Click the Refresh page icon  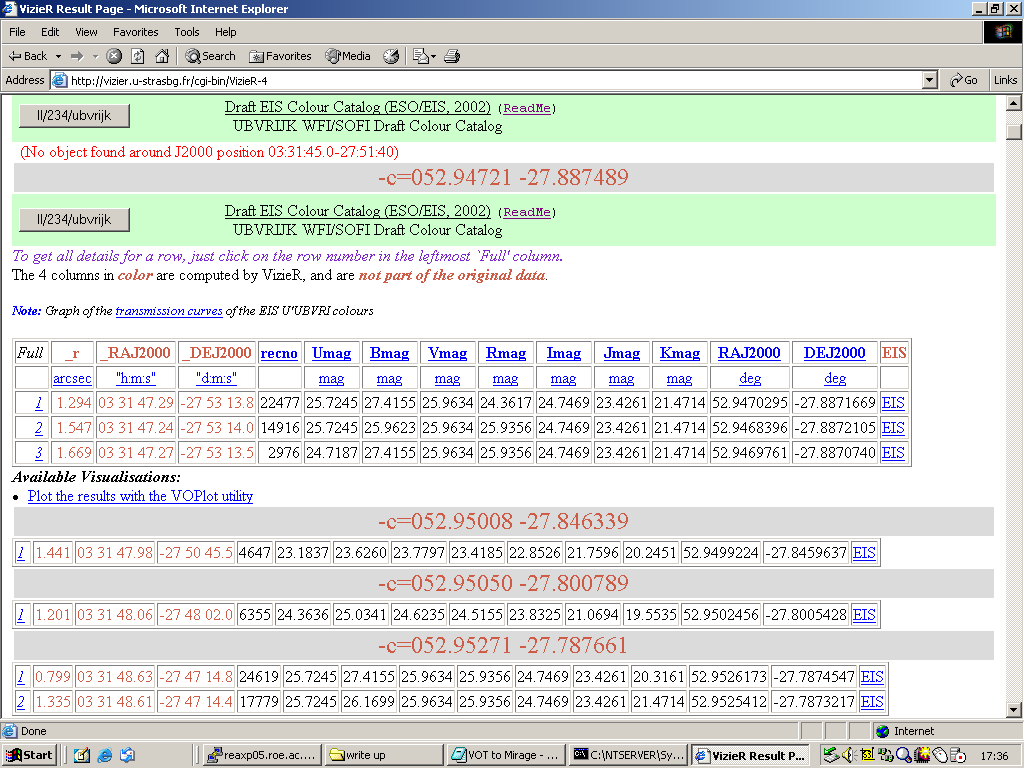pyautogui.click(x=137, y=56)
